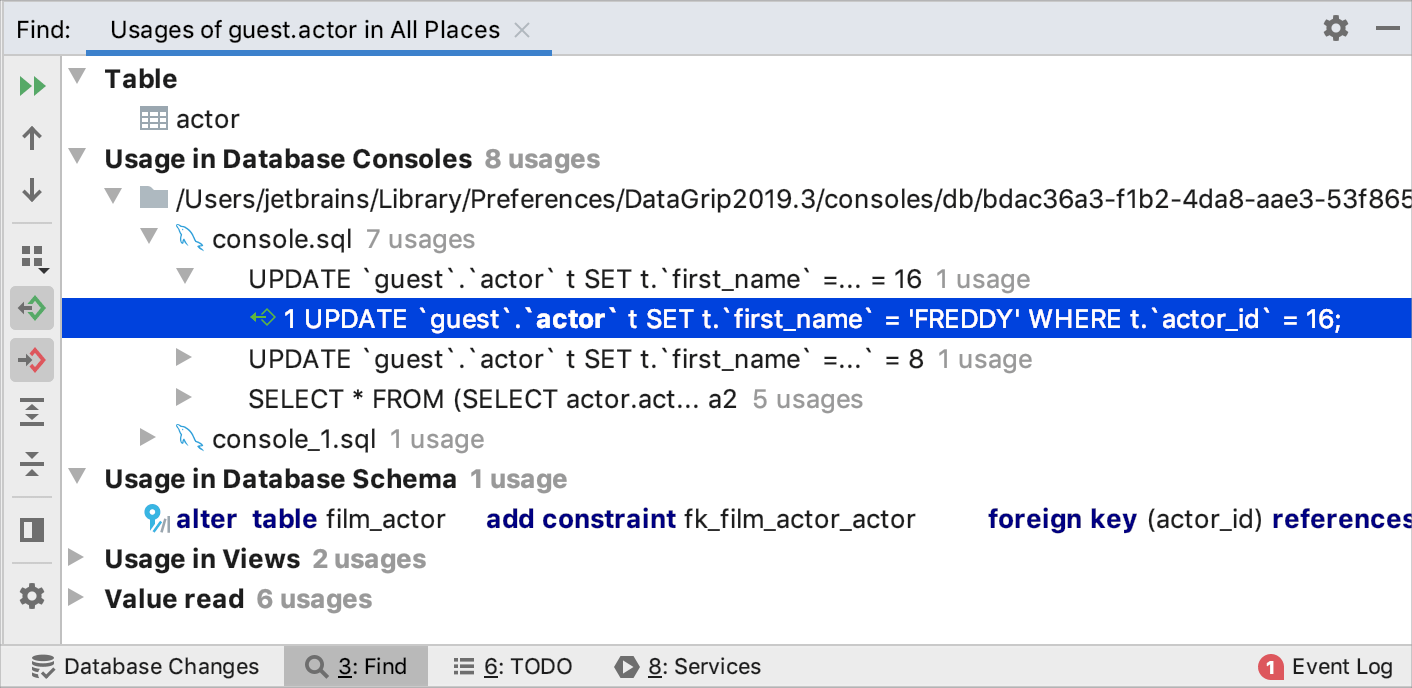The height and width of the screenshot is (688, 1412).
Task: Expand the Usage in Views section
Action: click(77, 559)
